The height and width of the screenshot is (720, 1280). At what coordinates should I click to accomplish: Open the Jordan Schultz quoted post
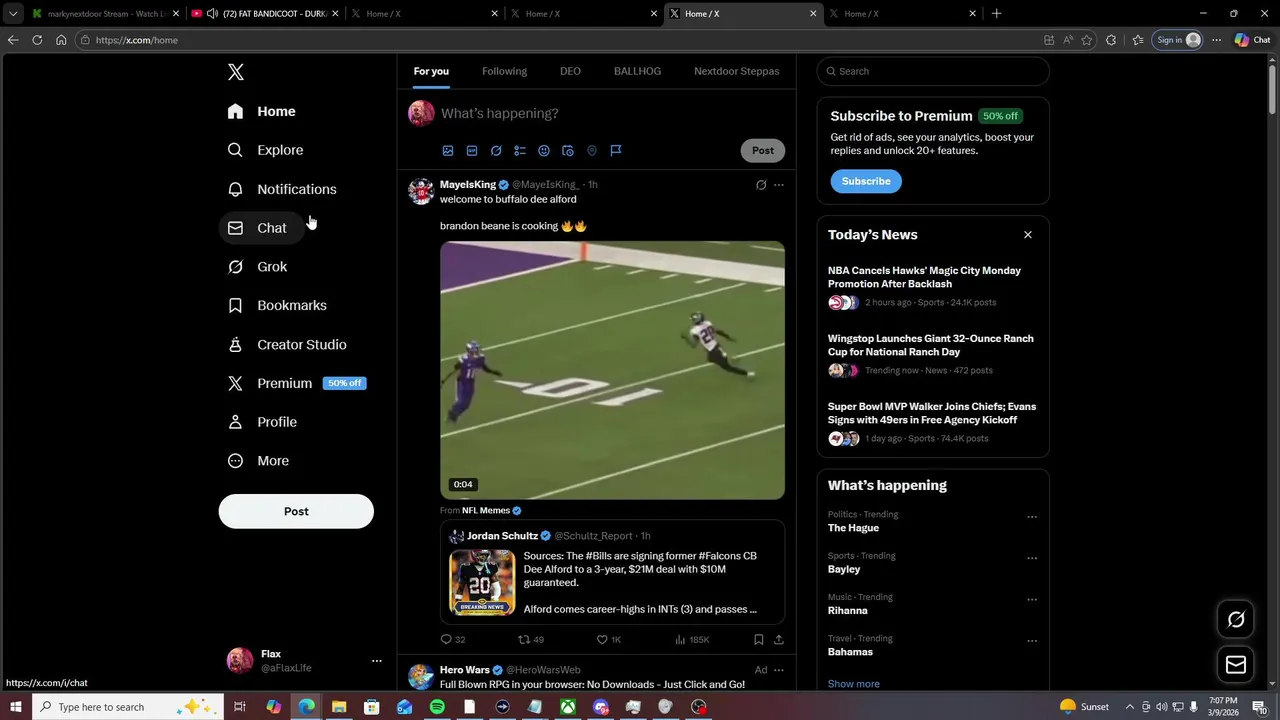coord(612,571)
